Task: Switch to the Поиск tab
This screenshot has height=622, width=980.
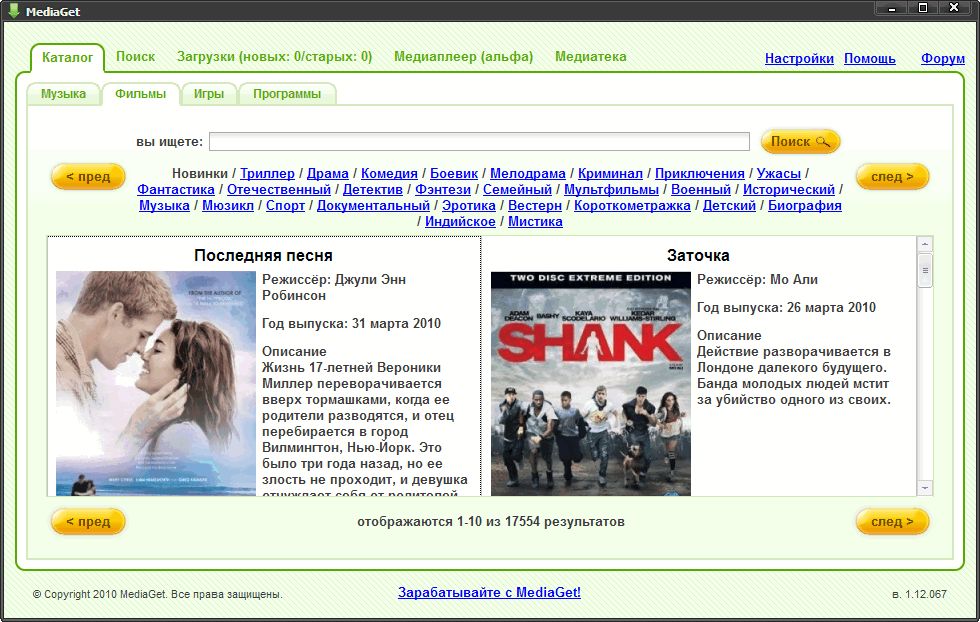Action: pos(135,57)
